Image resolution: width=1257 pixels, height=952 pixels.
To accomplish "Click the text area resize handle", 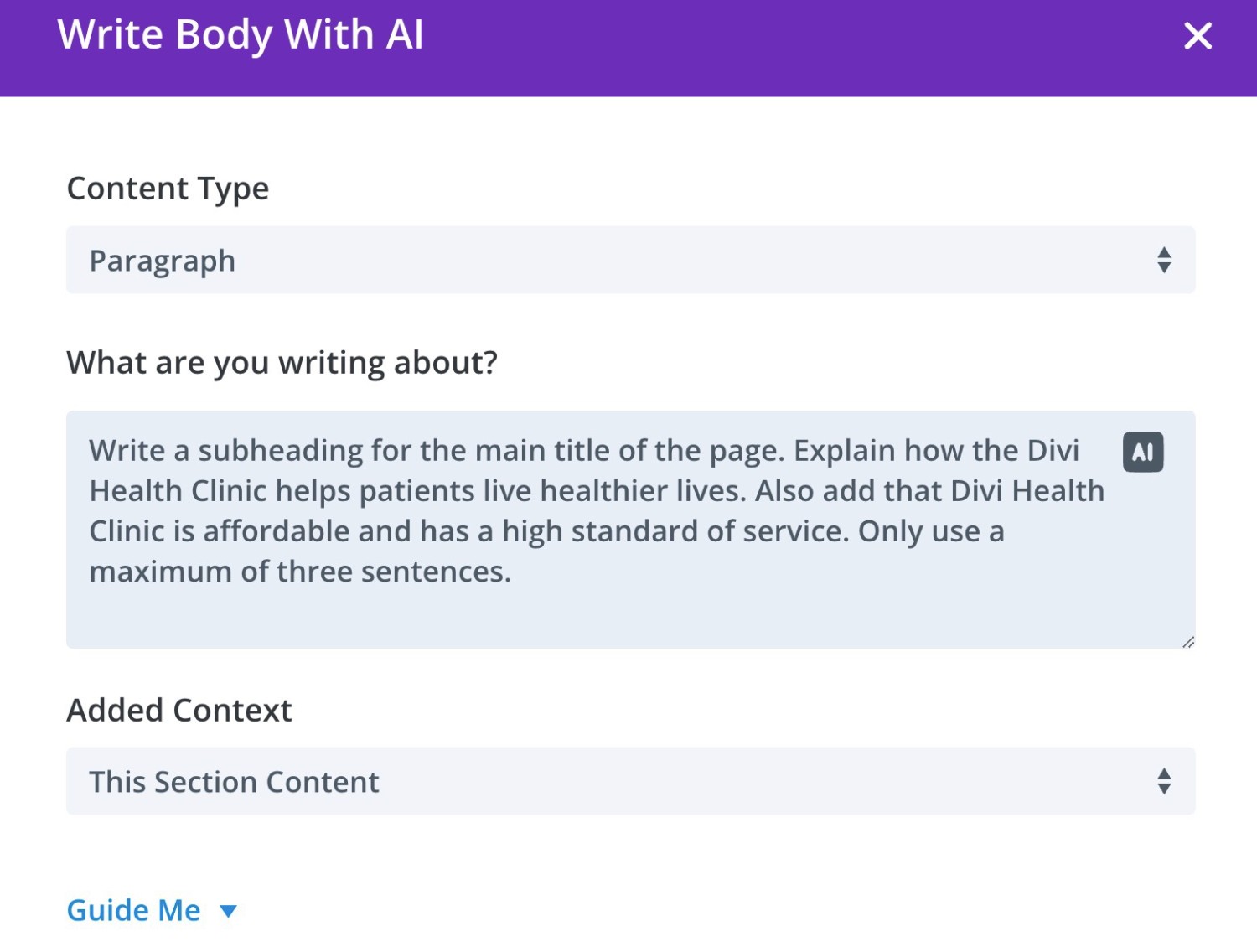I will click(1188, 642).
